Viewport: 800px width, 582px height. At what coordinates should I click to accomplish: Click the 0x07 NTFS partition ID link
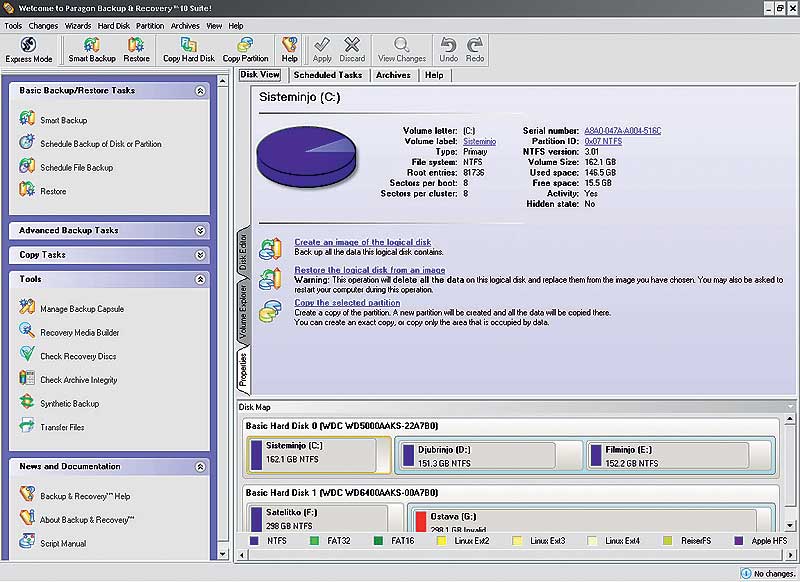tap(603, 141)
